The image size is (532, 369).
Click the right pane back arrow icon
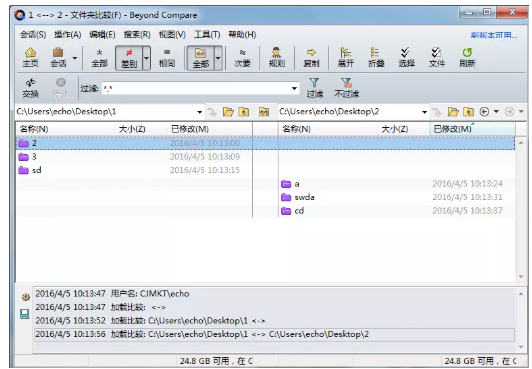pyautogui.click(x=484, y=112)
